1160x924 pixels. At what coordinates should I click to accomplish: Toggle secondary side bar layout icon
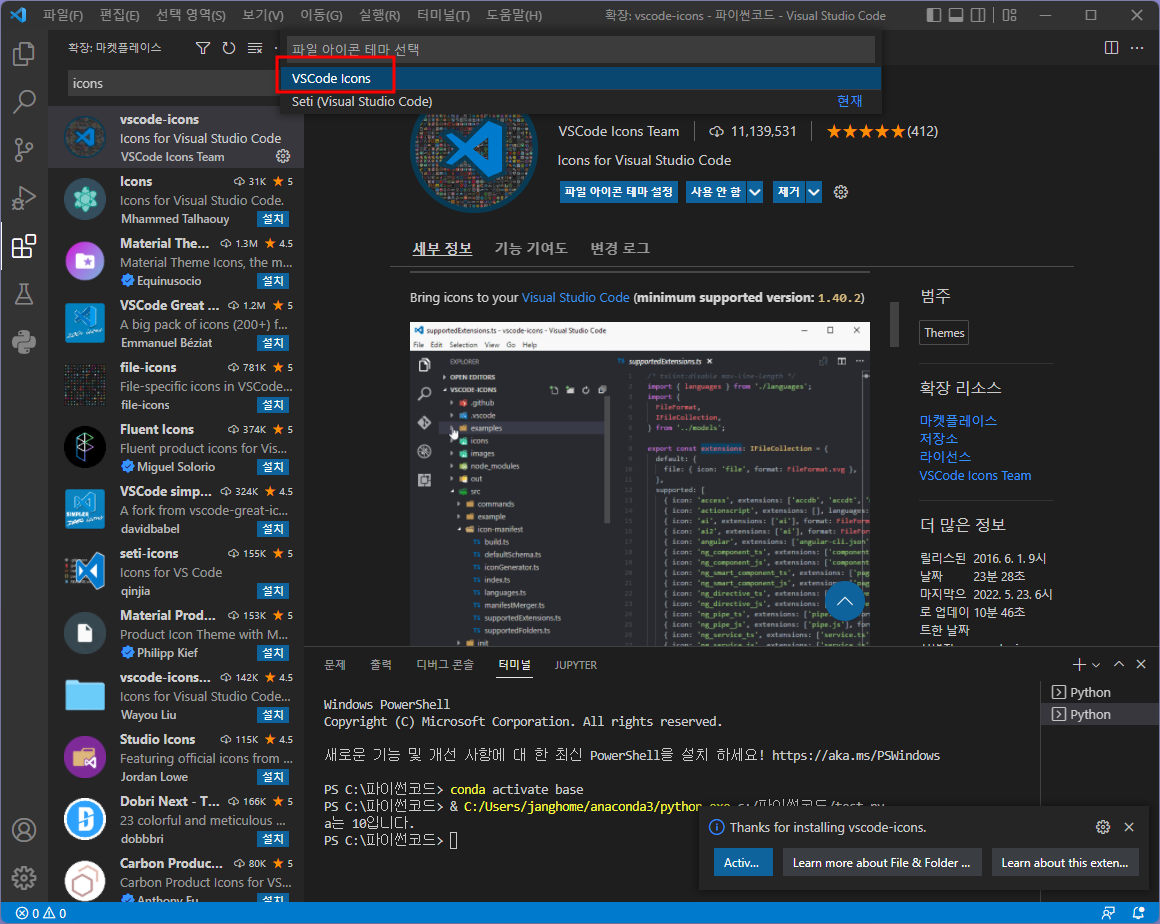pos(978,15)
